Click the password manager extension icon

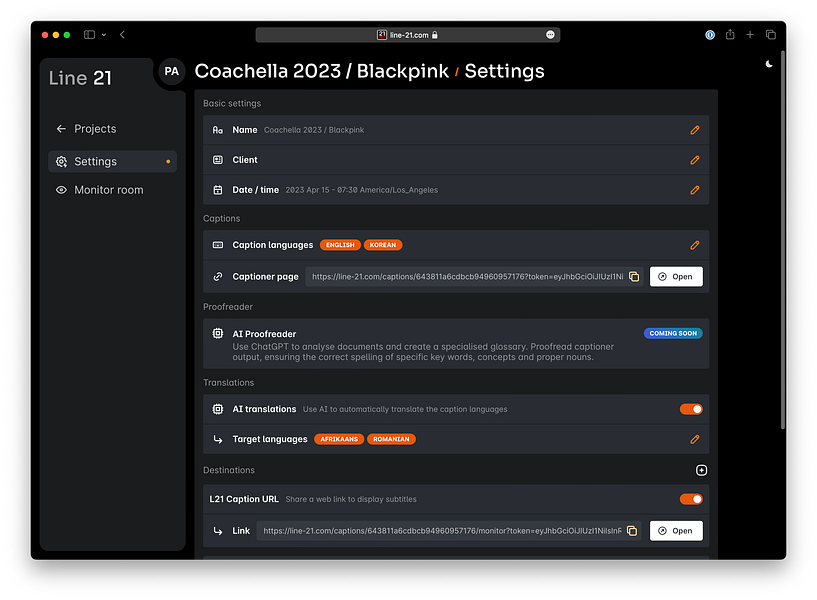710,34
